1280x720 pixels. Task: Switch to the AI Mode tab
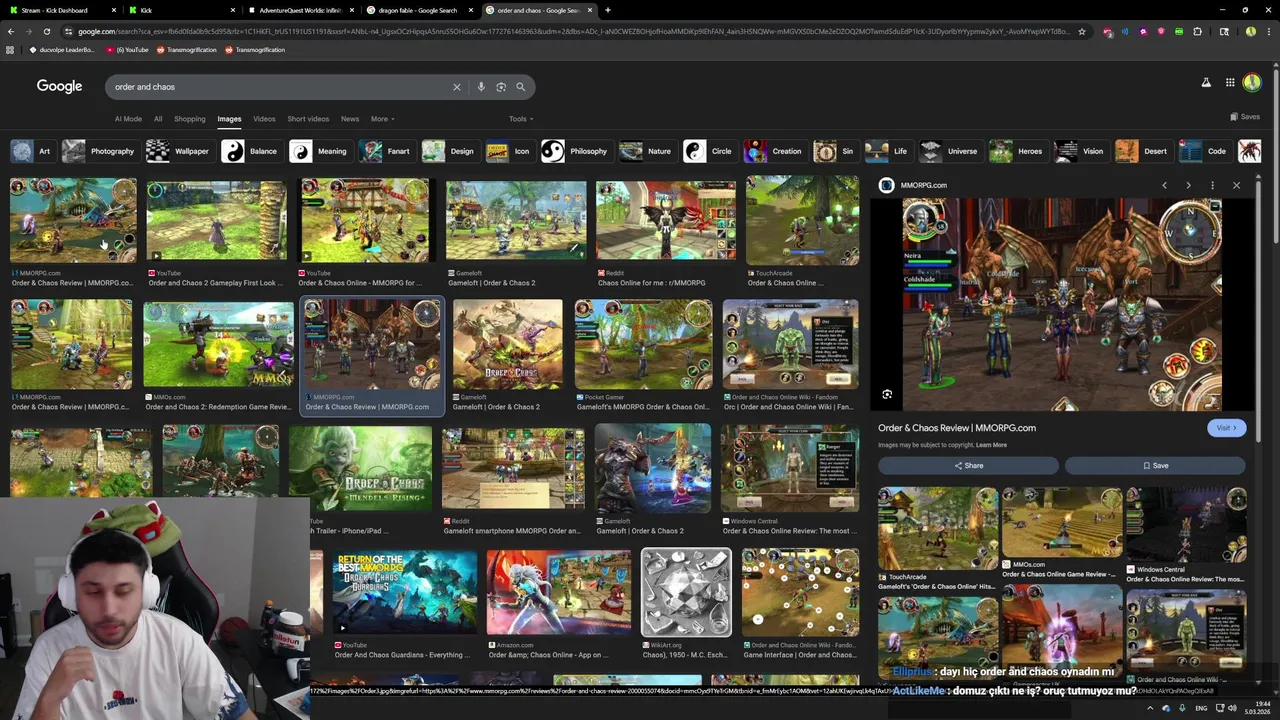click(x=128, y=119)
